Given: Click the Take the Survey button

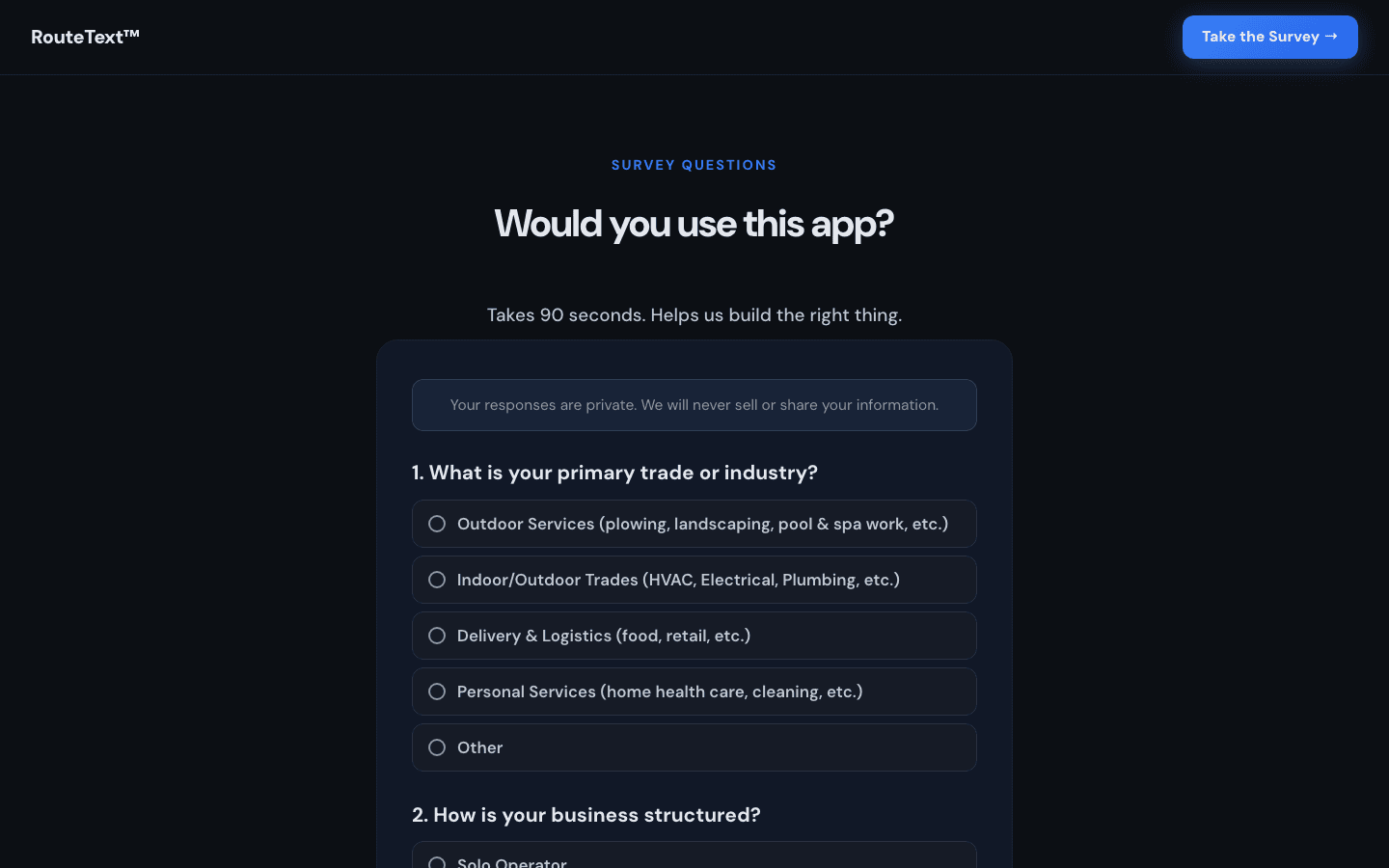Looking at the screenshot, I should tap(1269, 37).
